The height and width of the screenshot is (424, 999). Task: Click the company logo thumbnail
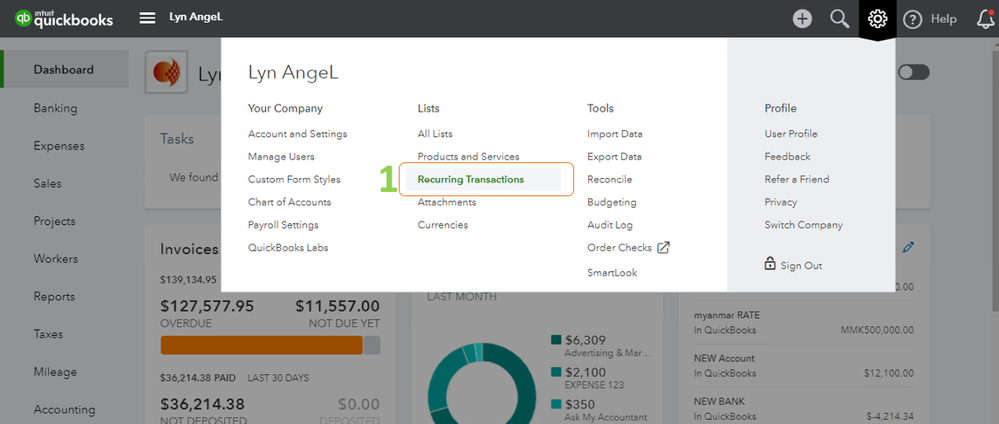pos(166,73)
